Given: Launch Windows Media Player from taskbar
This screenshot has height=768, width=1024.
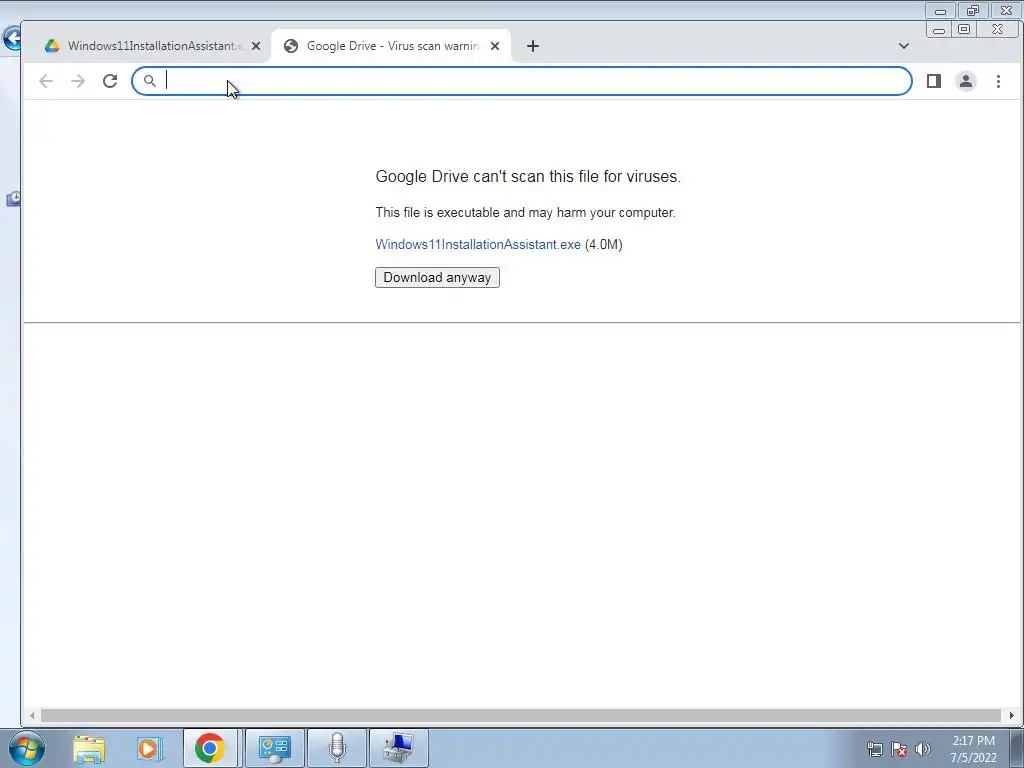Looking at the screenshot, I should 150,748.
